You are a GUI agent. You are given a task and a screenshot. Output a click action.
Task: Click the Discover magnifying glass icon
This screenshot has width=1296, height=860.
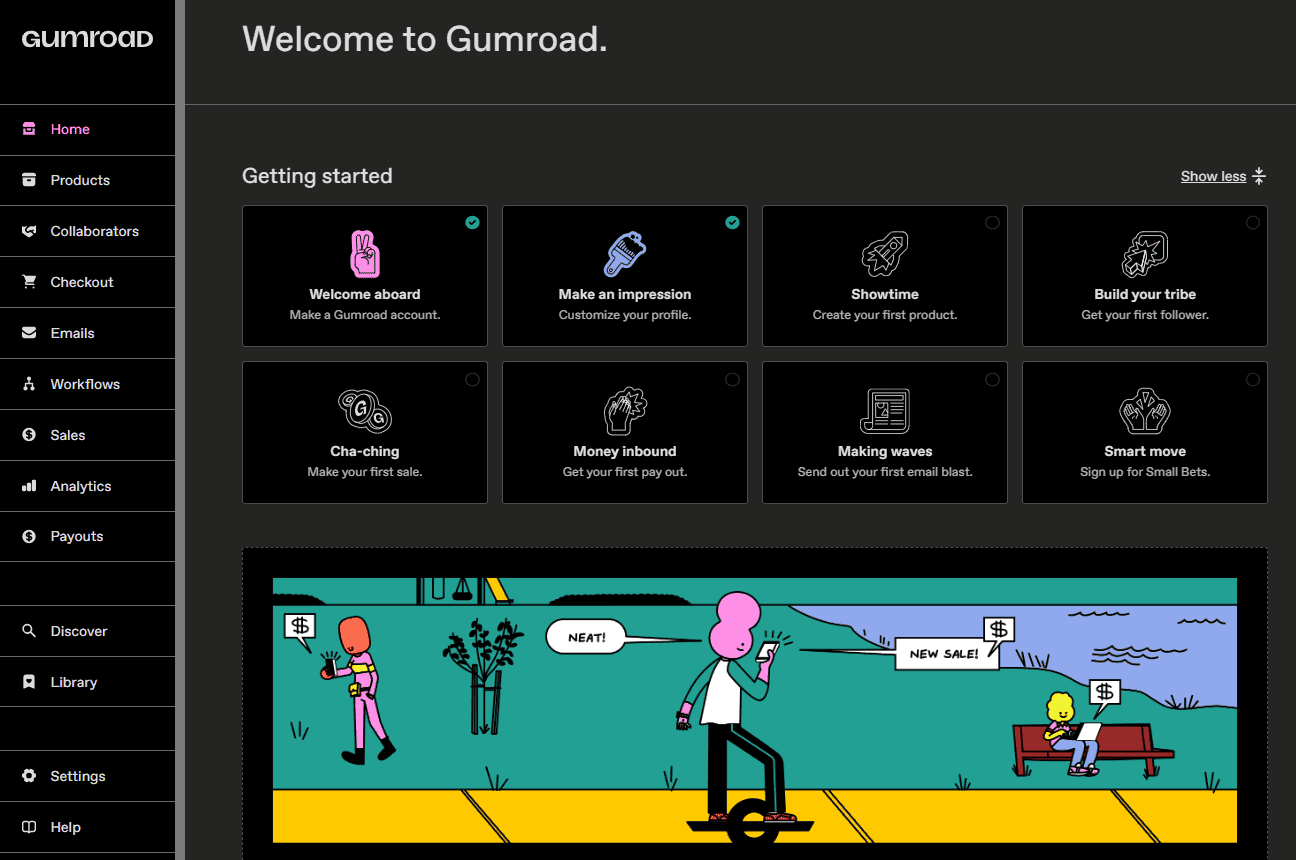click(x=30, y=631)
